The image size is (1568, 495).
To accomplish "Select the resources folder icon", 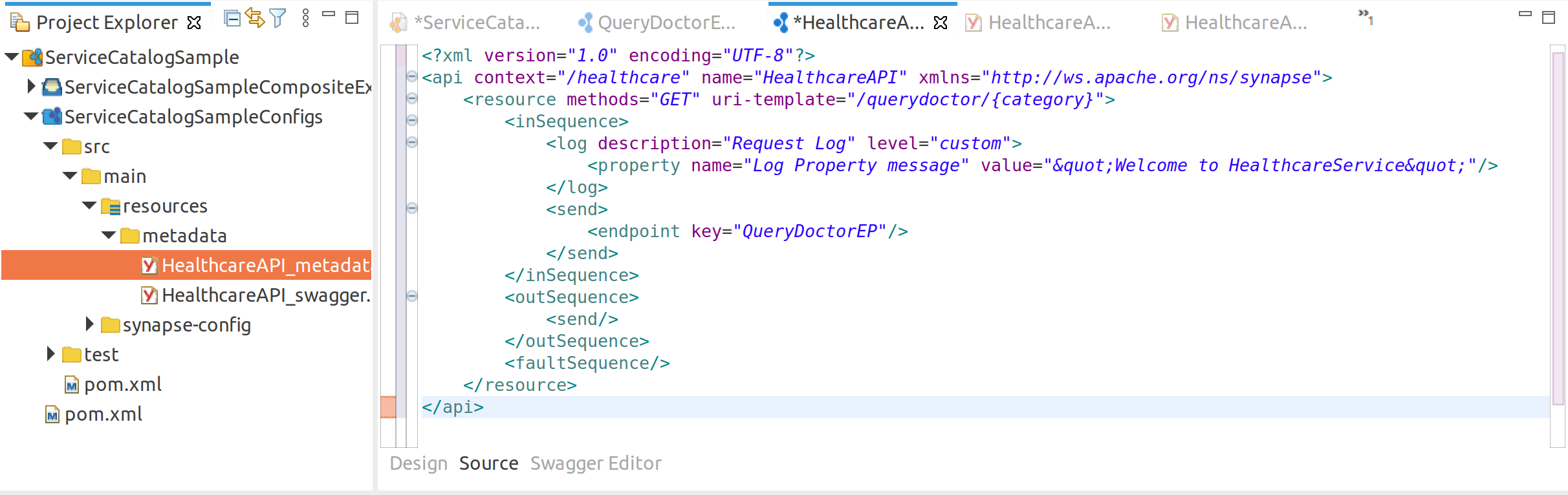I will click(111, 206).
